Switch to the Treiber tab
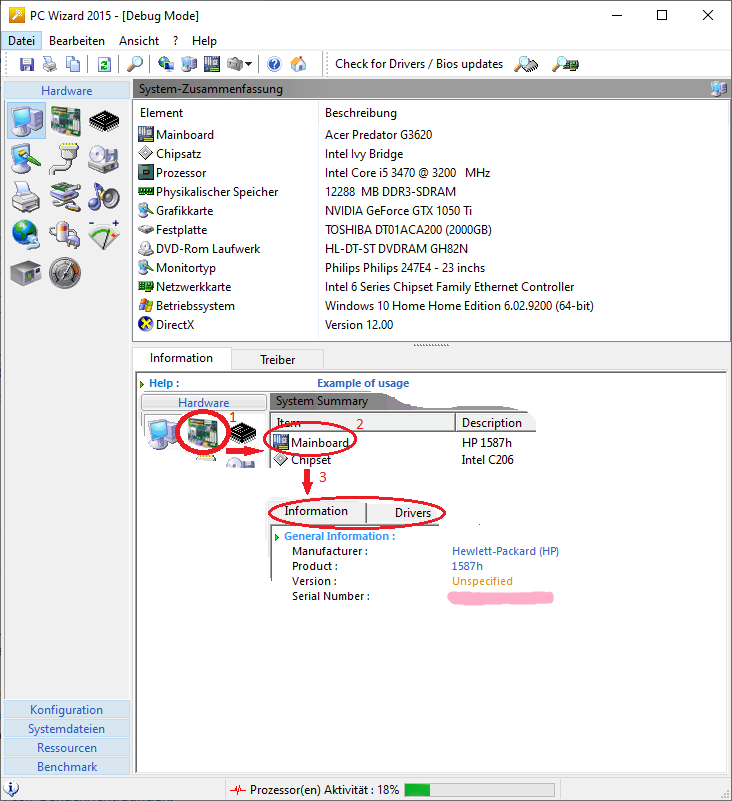732x801 pixels. pos(277,360)
